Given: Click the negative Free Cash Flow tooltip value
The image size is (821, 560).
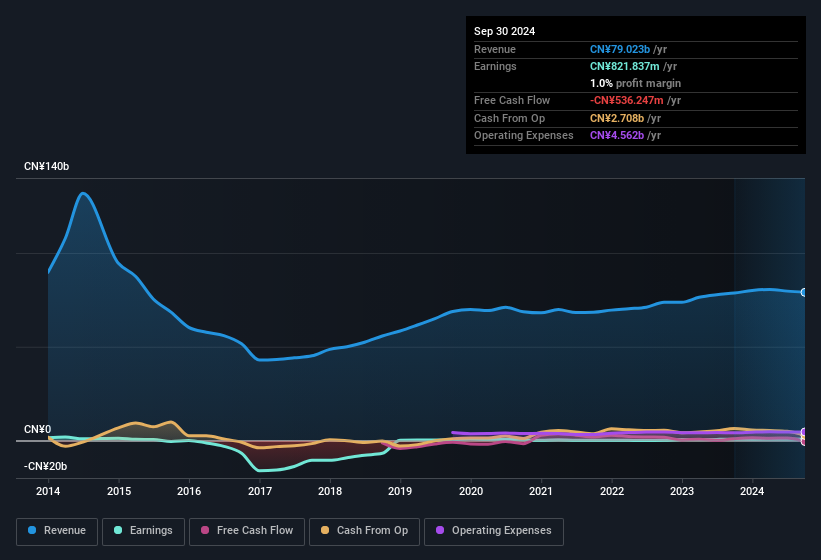Looking at the screenshot, I should (x=627, y=100).
